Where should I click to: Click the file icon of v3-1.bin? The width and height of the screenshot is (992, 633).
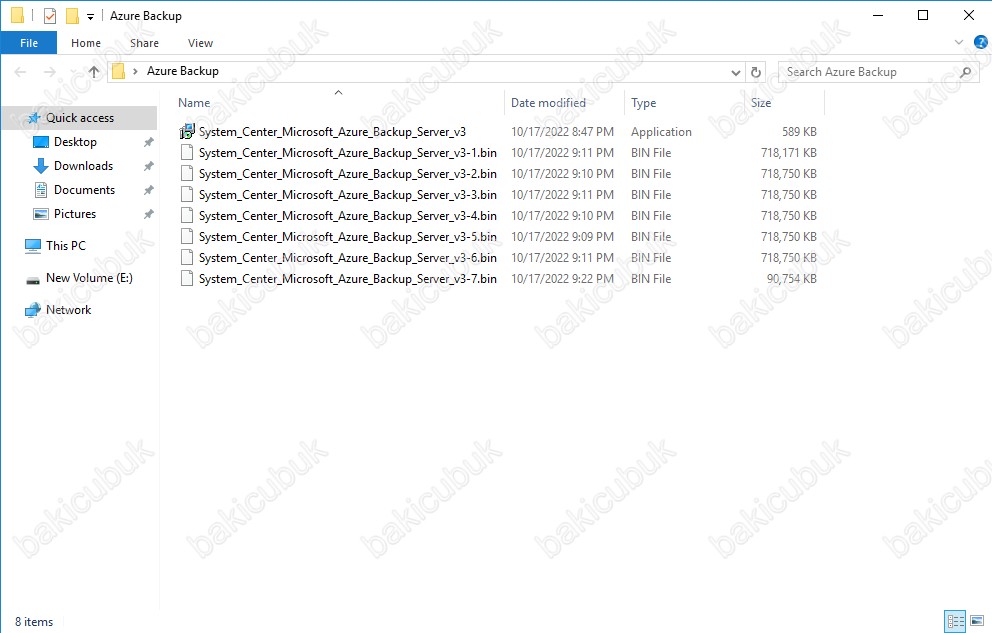pyautogui.click(x=187, y=152)
